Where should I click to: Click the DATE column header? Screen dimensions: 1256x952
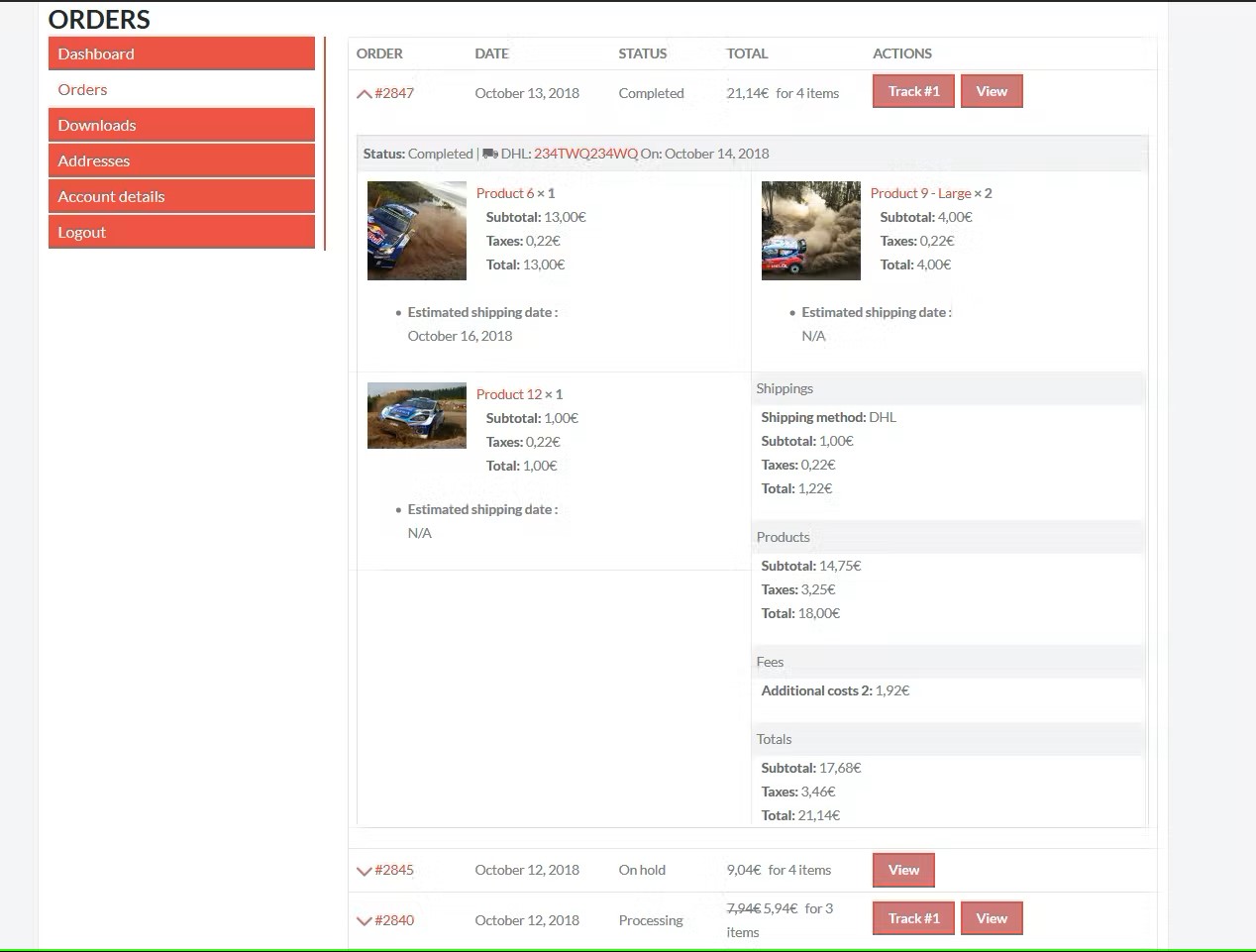491,53
